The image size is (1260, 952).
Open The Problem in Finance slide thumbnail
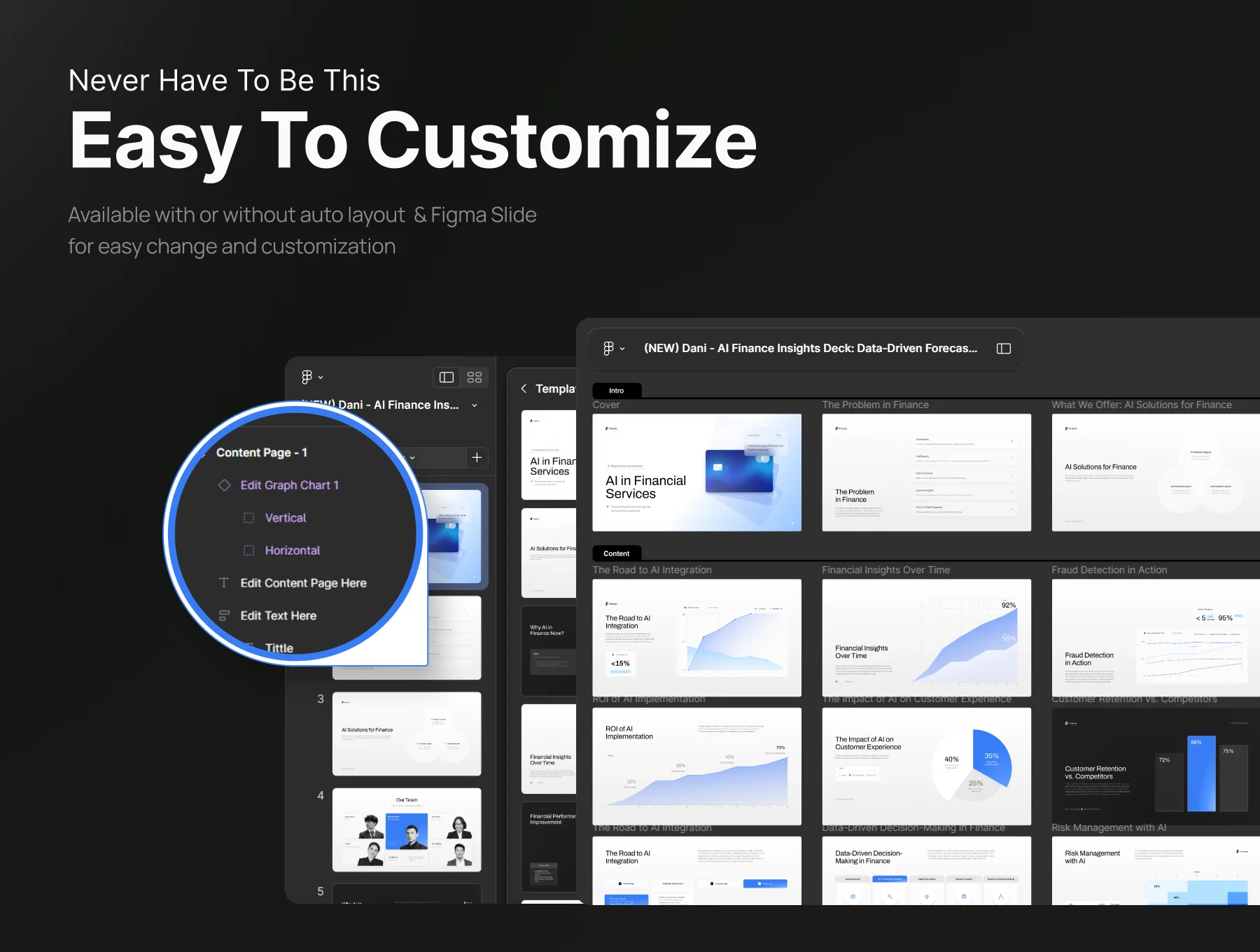(x=927, y=472)
